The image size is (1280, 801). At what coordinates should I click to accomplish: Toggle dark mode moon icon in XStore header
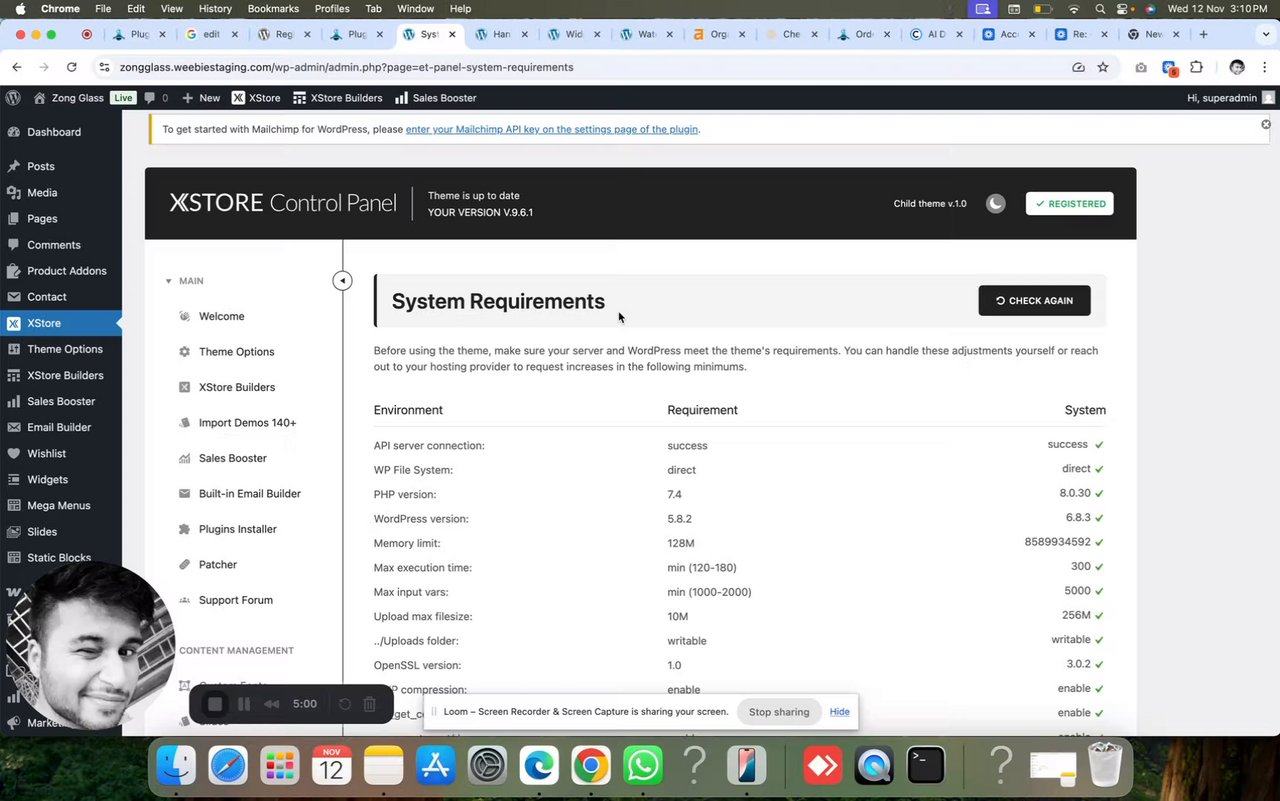995,203
